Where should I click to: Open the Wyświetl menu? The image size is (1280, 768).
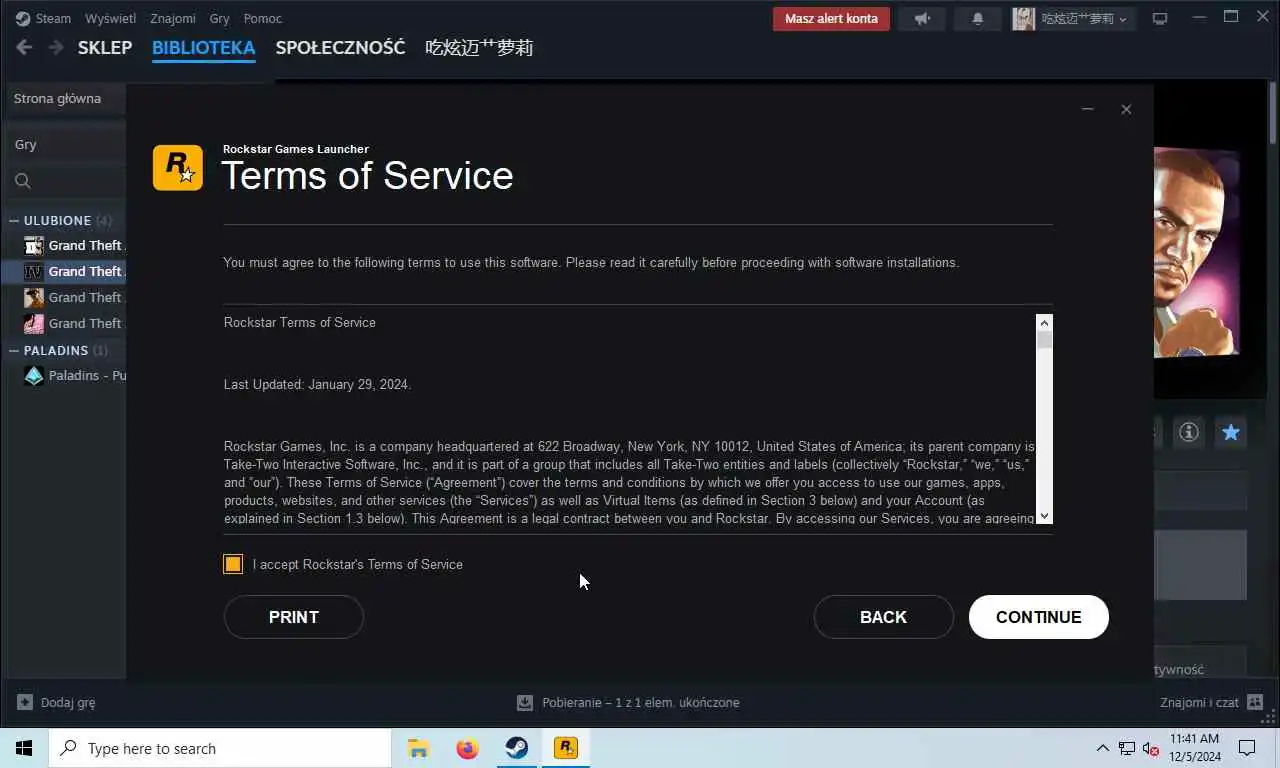tap(110, 18)
